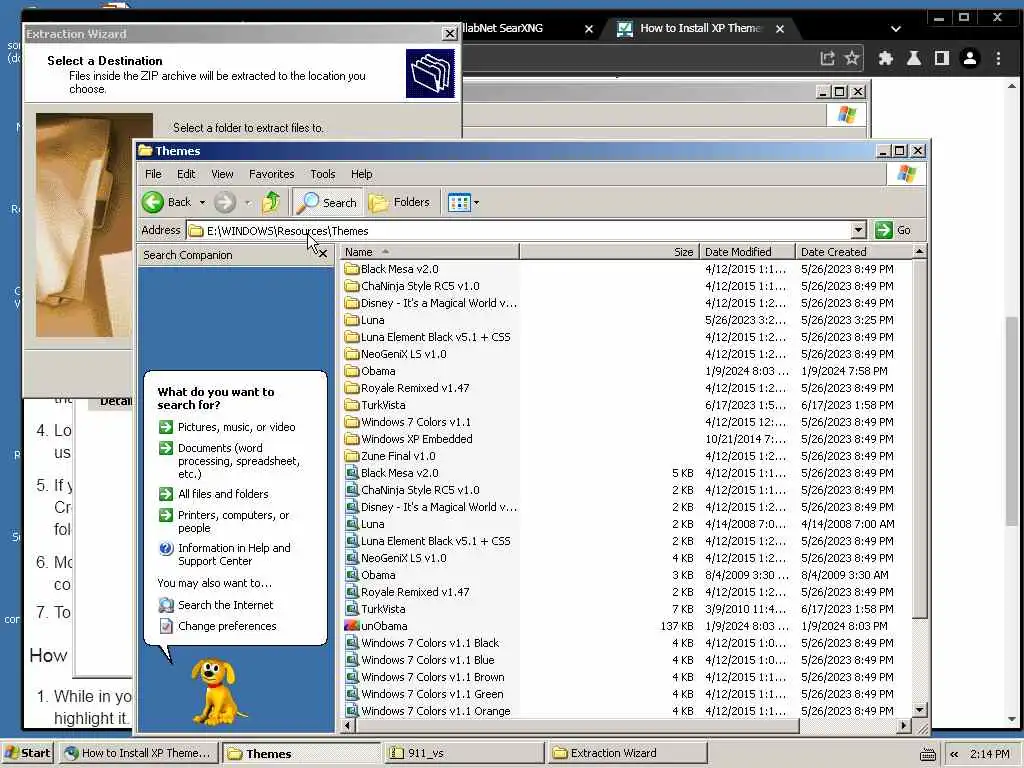The height and width of the screenshot is (768, 1024).
Task: Open the Help menu
Action: tap(361, 174)
